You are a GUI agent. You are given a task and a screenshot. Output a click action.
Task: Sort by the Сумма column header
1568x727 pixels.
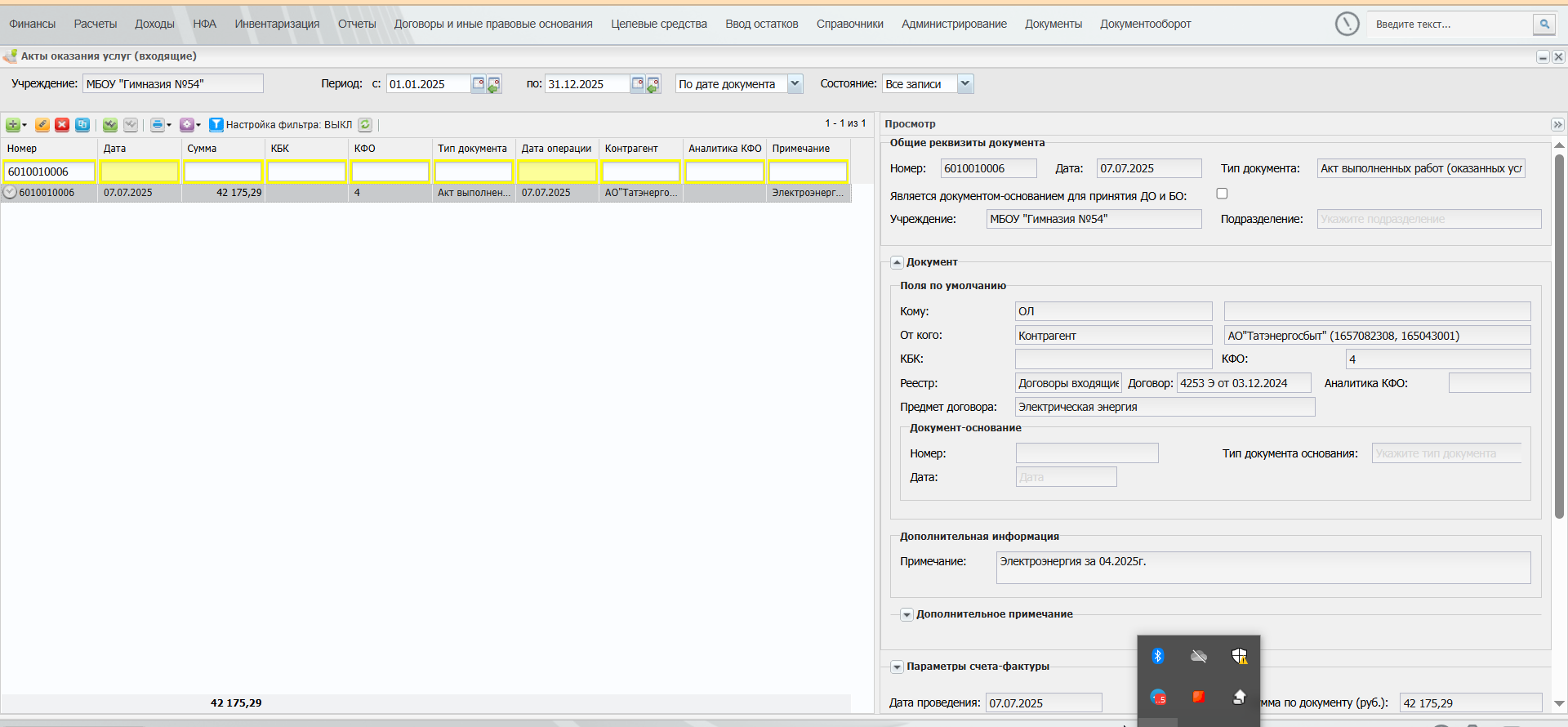pos(223,149)
